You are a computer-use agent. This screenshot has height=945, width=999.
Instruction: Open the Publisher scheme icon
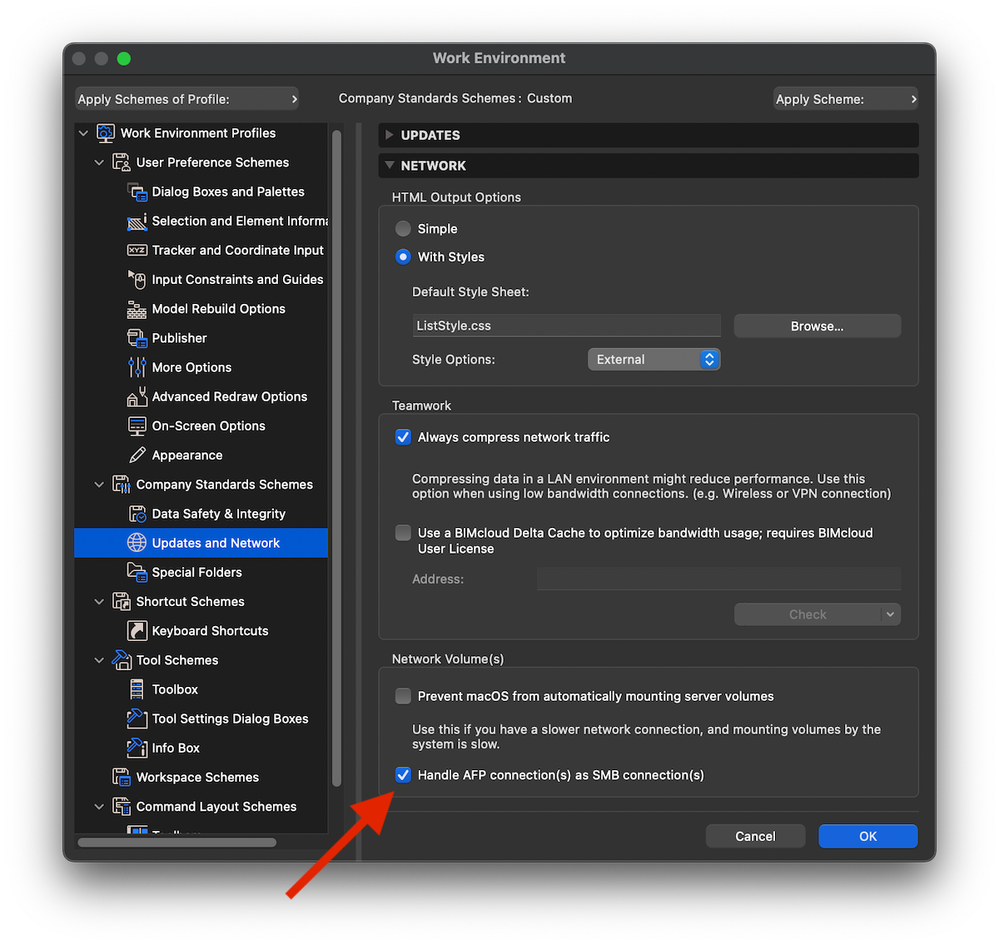coord(137,338)
